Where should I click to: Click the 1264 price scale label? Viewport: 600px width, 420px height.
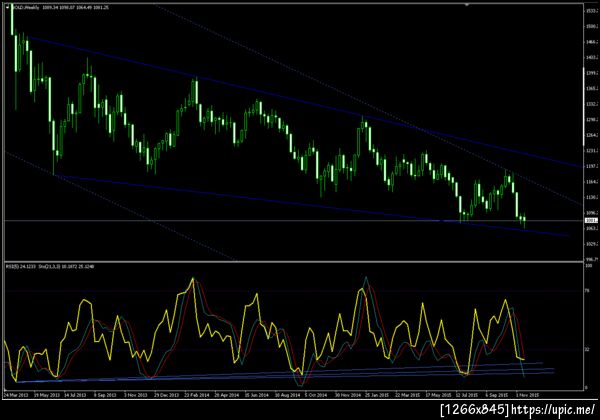coord(592,135)
